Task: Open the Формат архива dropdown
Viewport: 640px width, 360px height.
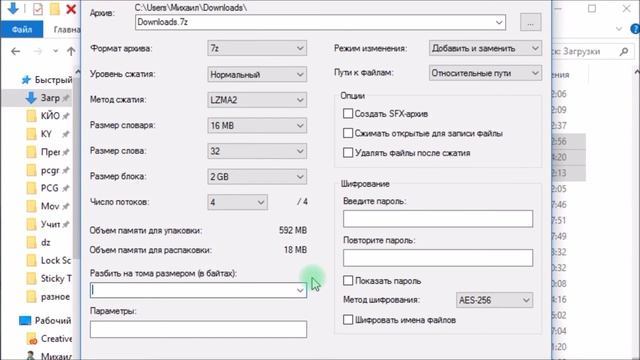Action: click(x=257, y=49)
